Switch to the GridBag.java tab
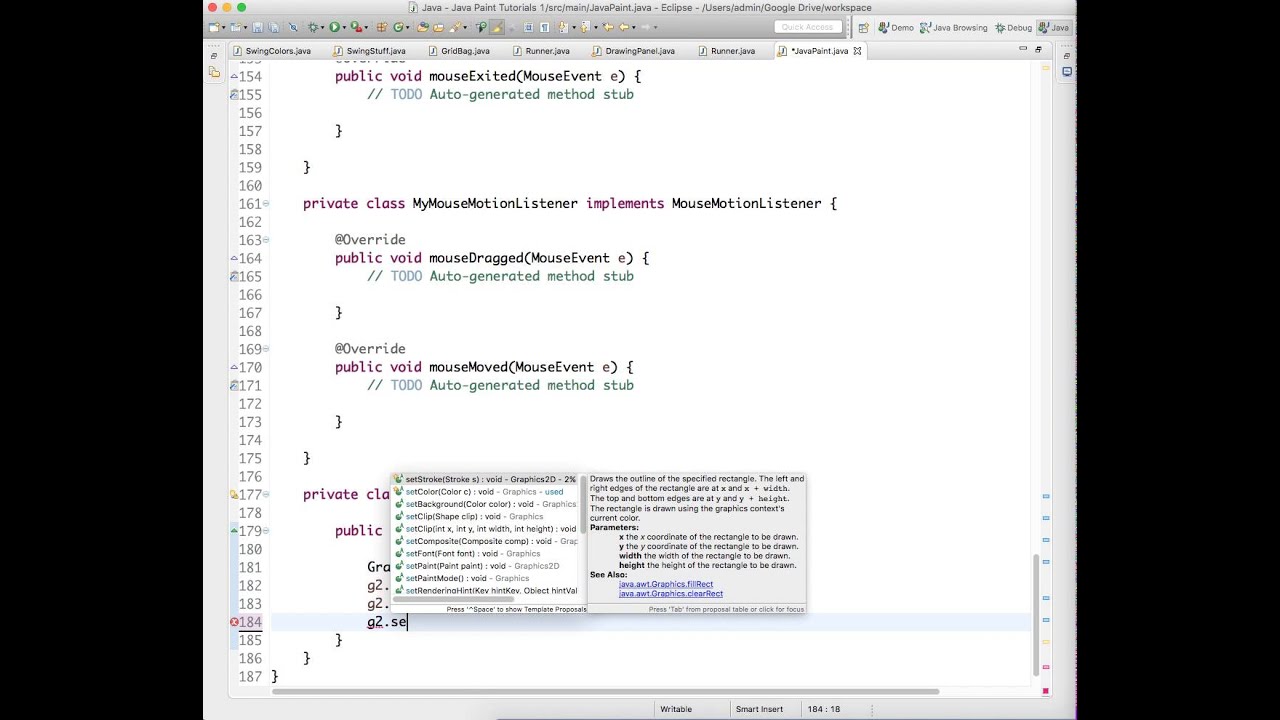Screen dimensions: 1280x720 pyautogui.click(x=459, y=50)
